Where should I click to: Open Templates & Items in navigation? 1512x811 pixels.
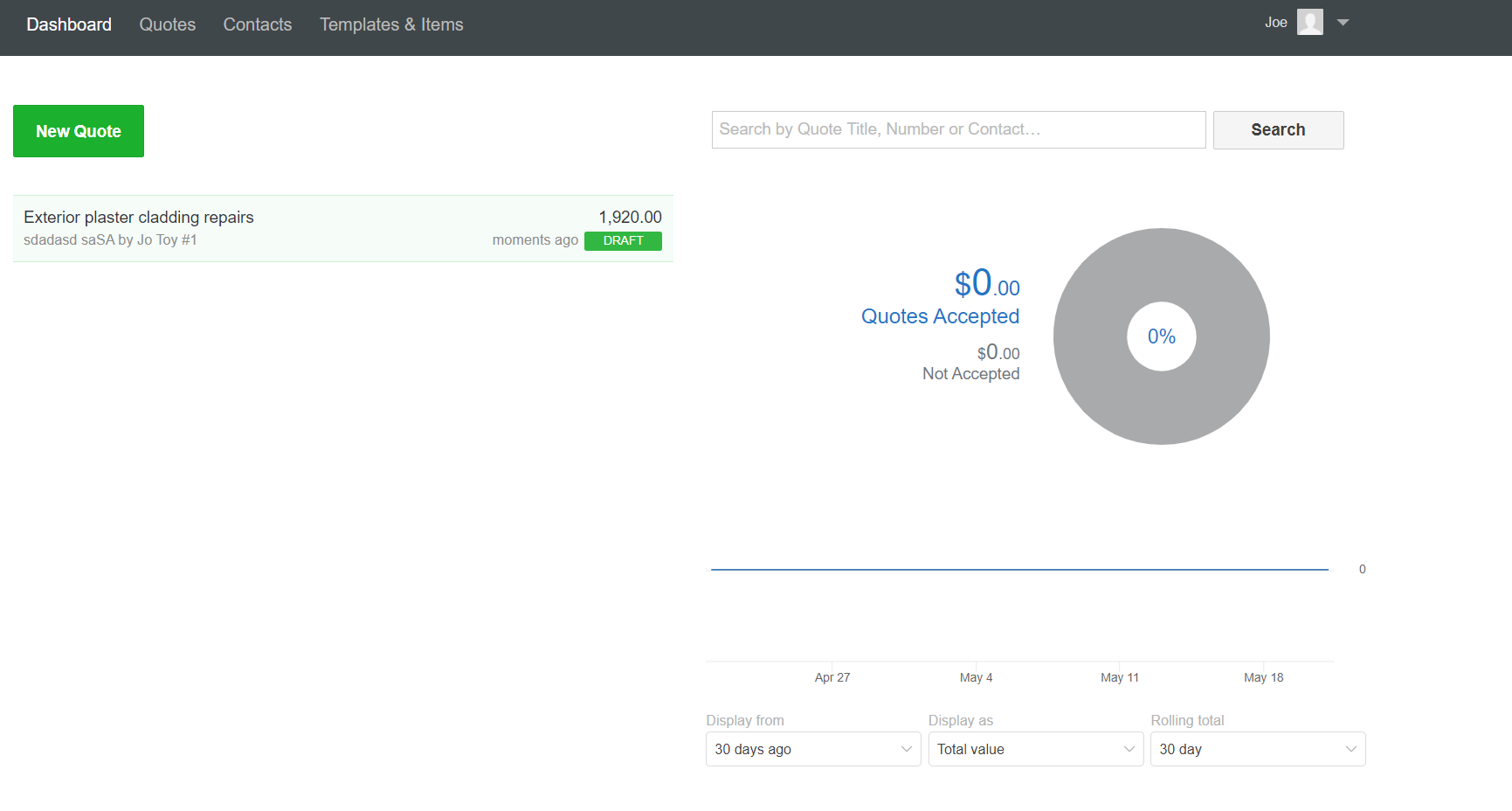[391, 24]
